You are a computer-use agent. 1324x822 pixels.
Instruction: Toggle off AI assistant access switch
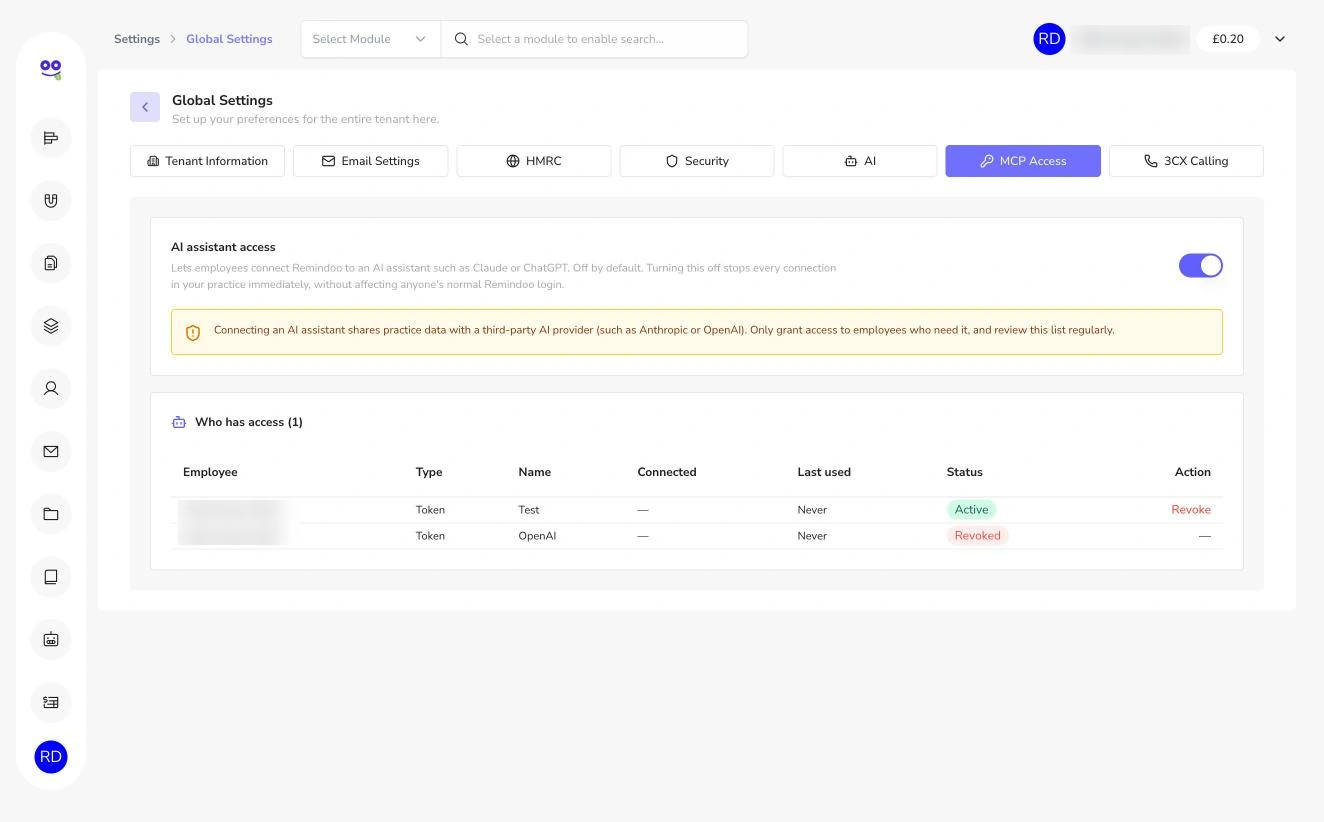coord(1200,265)
